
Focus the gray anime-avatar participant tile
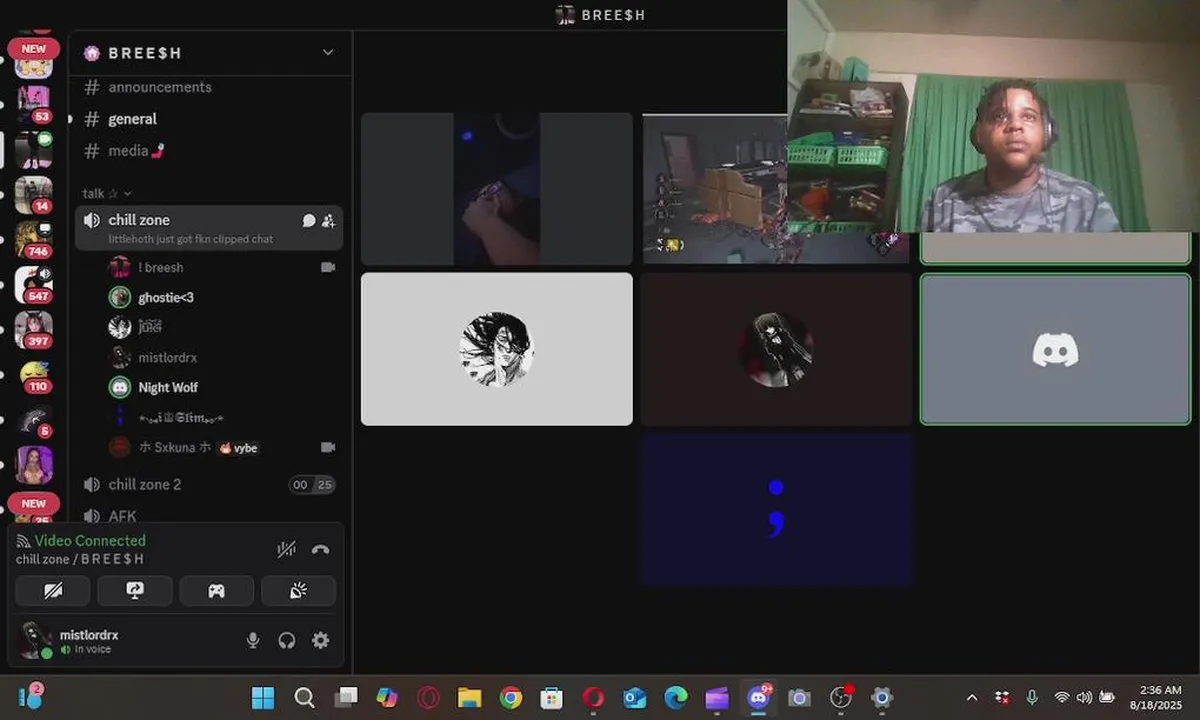(x=497, y=349)
